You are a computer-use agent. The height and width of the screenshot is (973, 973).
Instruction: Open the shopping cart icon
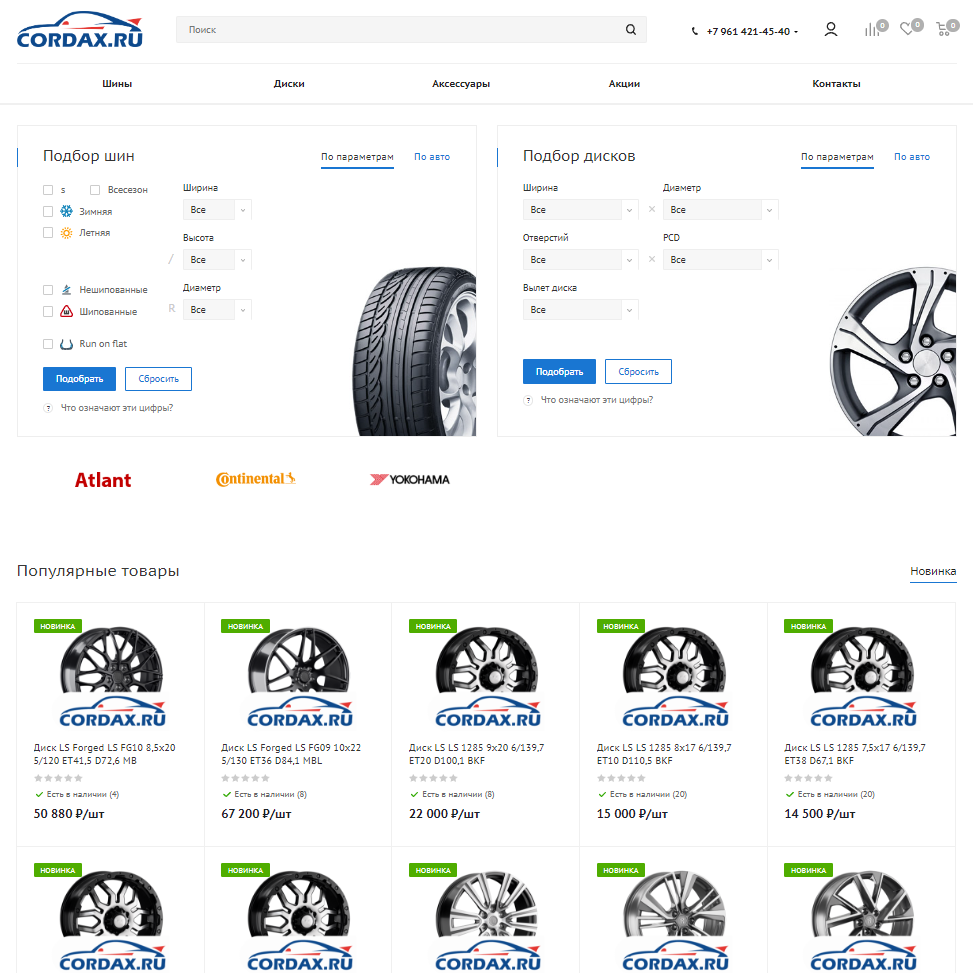click(x=942, y=30)
